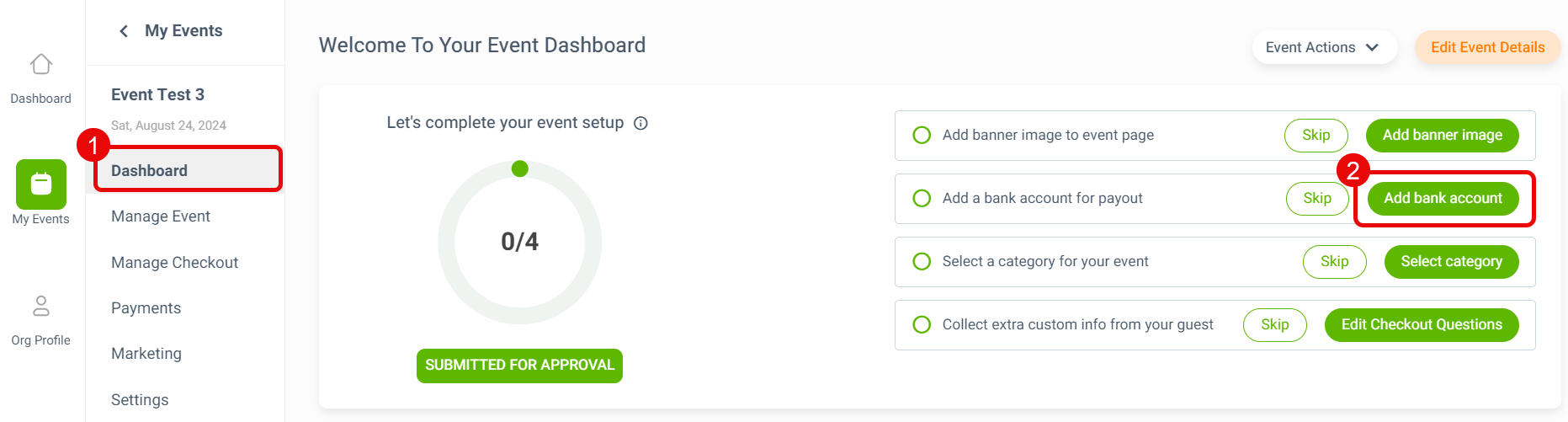The height and width of the screenshot is (422, 1568).
Task: Click the Edit Event Details button
Action: pyautogui.click(x=1487, y=47)
